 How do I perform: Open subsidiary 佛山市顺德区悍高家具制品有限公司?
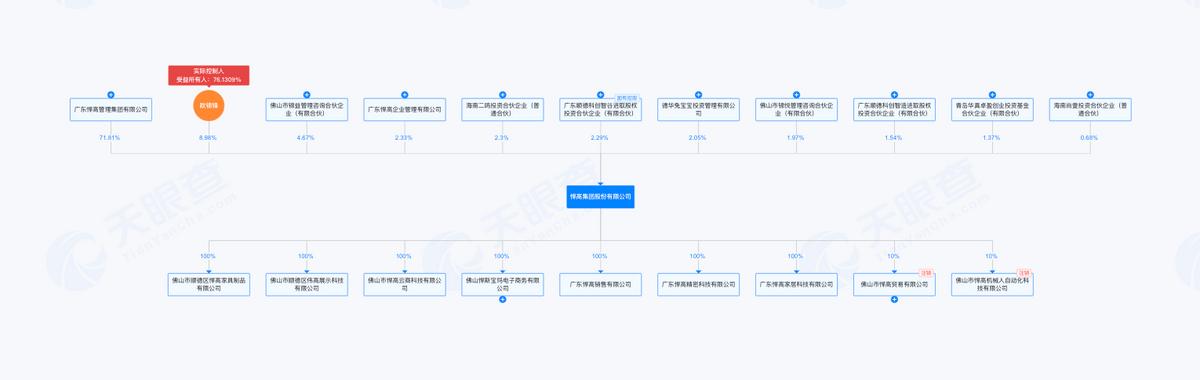point(209,284)
